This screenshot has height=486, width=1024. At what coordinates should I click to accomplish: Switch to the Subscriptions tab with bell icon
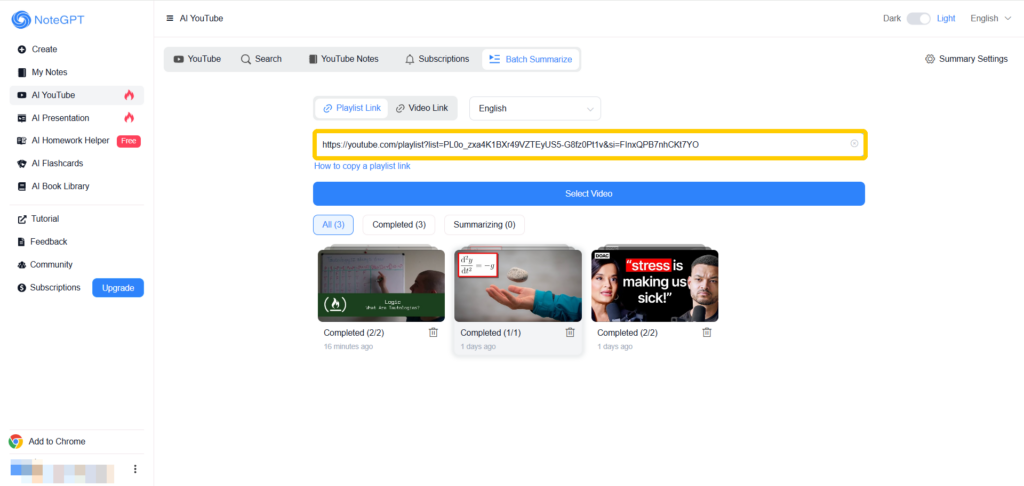(437, 59)
